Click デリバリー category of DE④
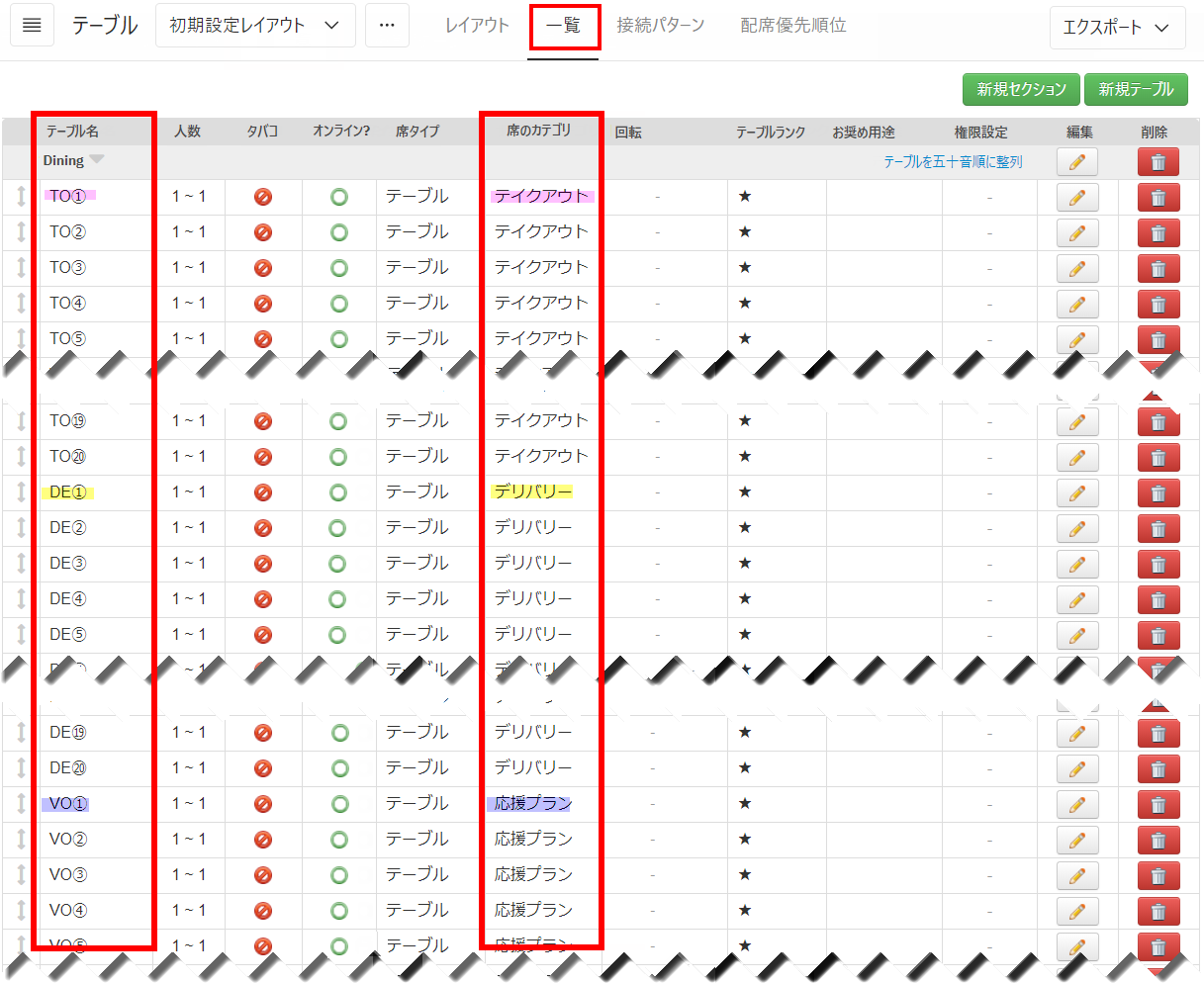Viewport: 1204px width, 983px height. (533, 598)
